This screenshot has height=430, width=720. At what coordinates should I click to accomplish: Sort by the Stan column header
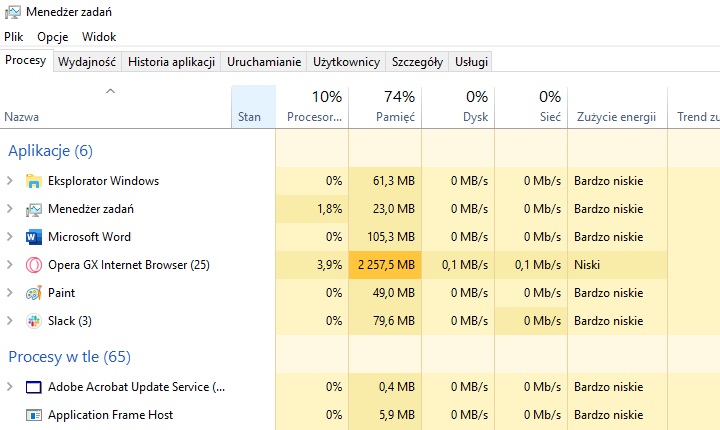click(253, 107)
